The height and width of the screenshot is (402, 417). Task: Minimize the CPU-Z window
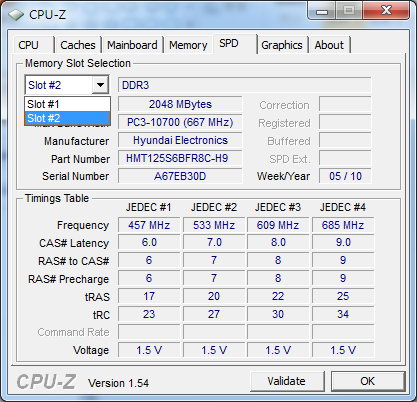pos(322,11)
